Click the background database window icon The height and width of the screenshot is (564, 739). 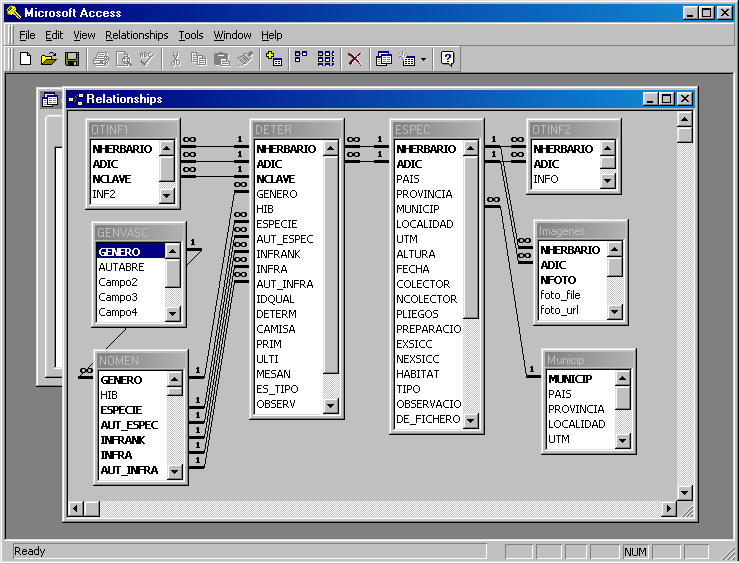[x=50, y=99]
